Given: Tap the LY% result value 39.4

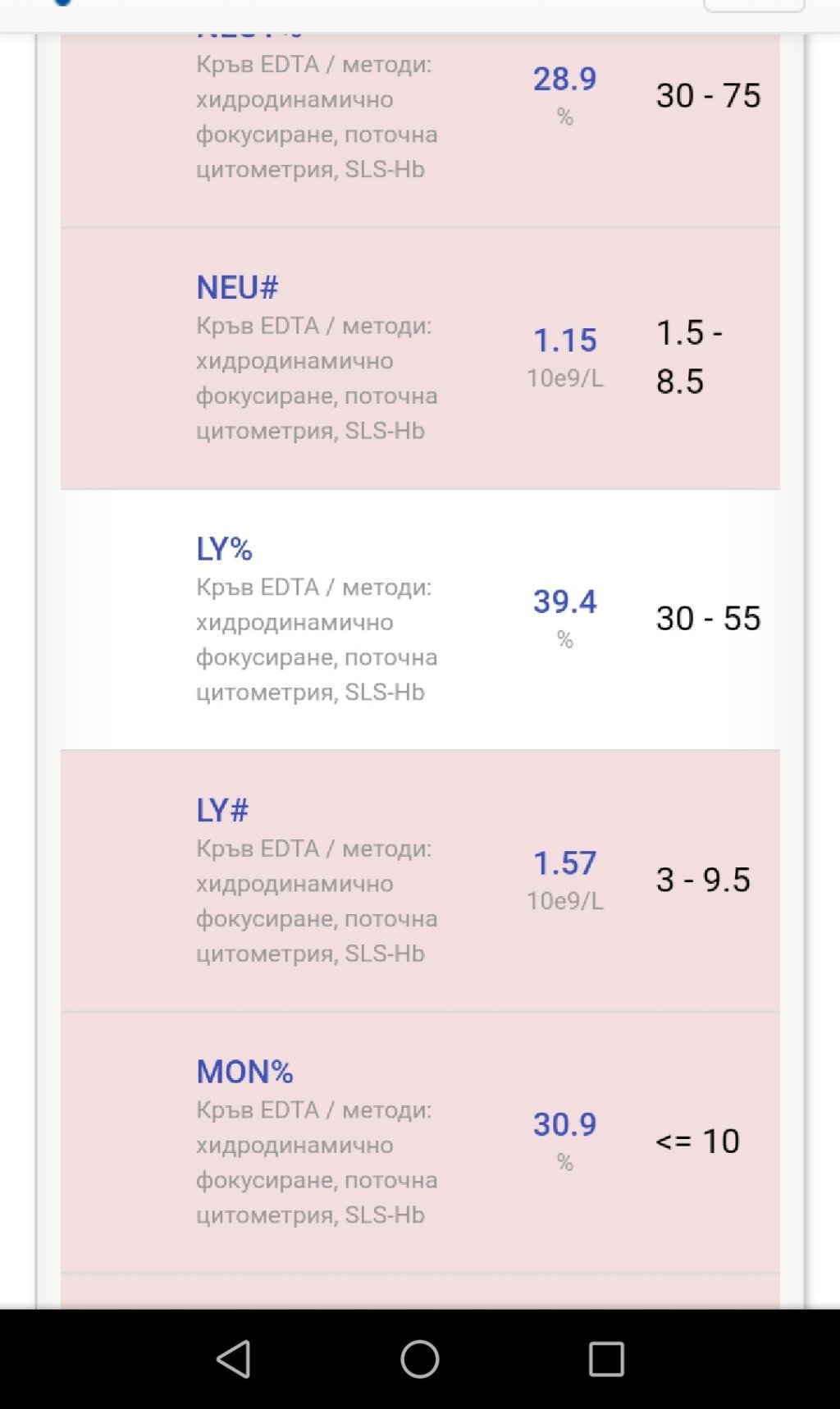Looking at the screenshot, I should [x=564, y=602].
